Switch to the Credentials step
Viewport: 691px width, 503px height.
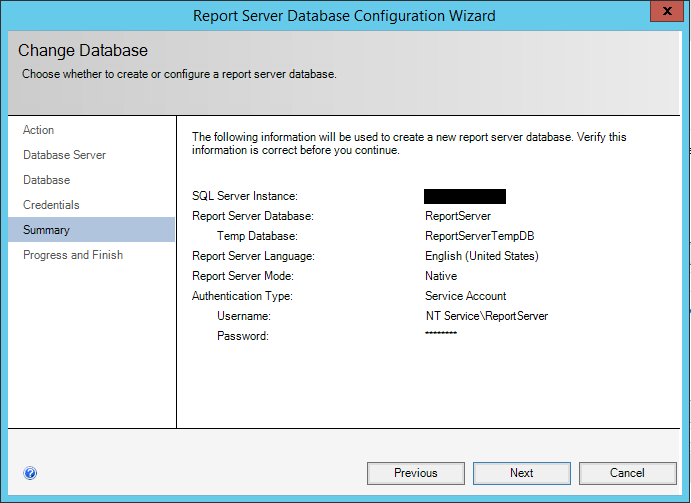pos(51,205)
